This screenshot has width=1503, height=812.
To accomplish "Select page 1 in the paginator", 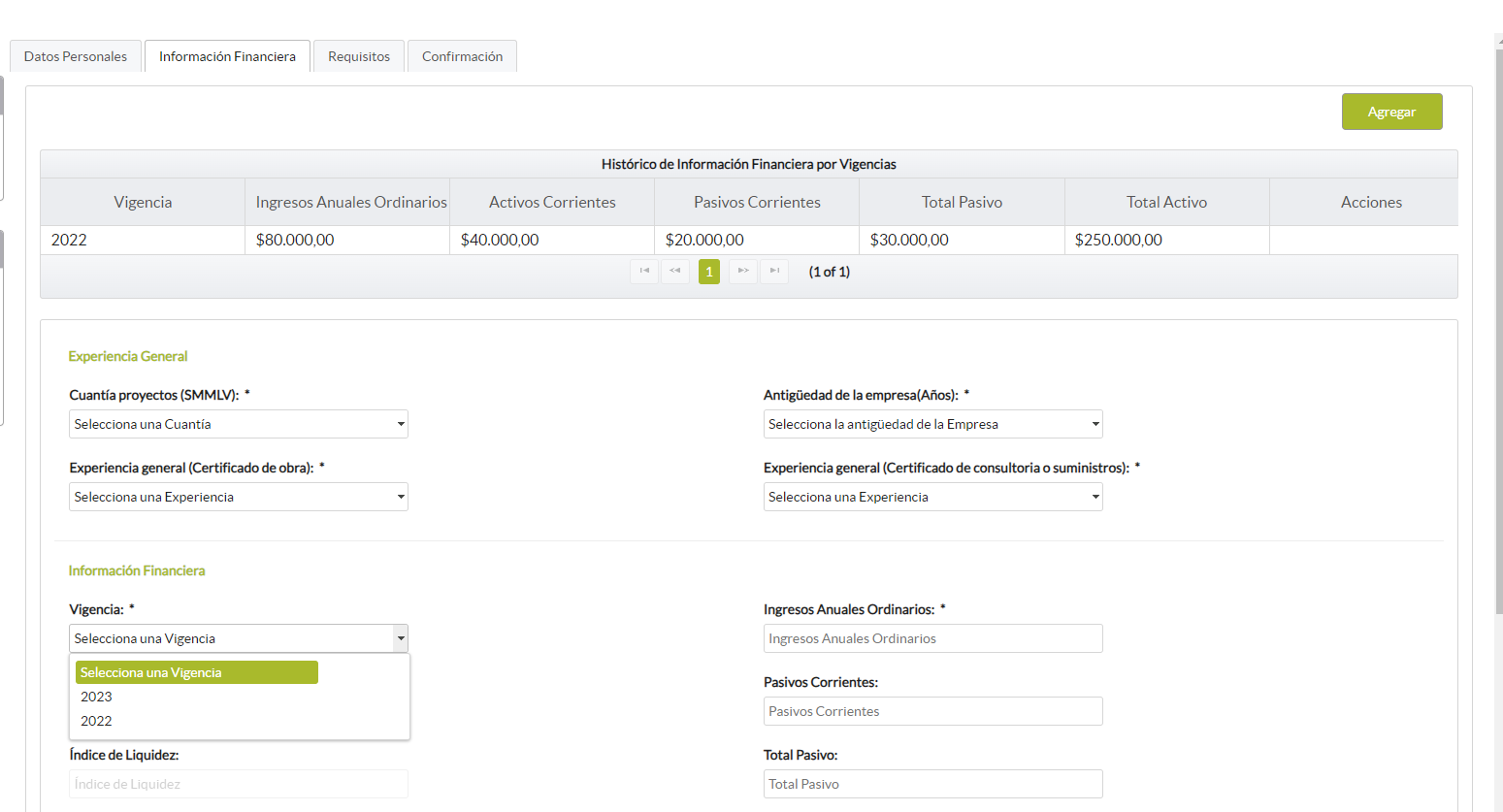I will (x=709, y=272).
